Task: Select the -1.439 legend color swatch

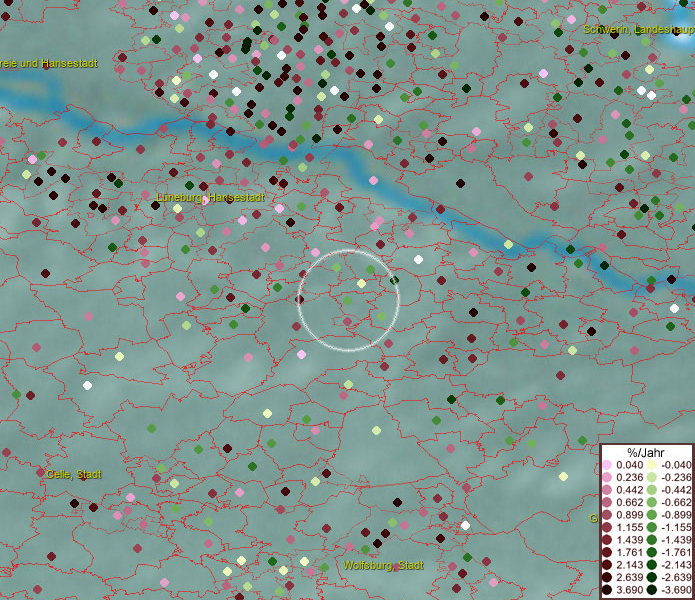Action: click(x=652, y=540)
